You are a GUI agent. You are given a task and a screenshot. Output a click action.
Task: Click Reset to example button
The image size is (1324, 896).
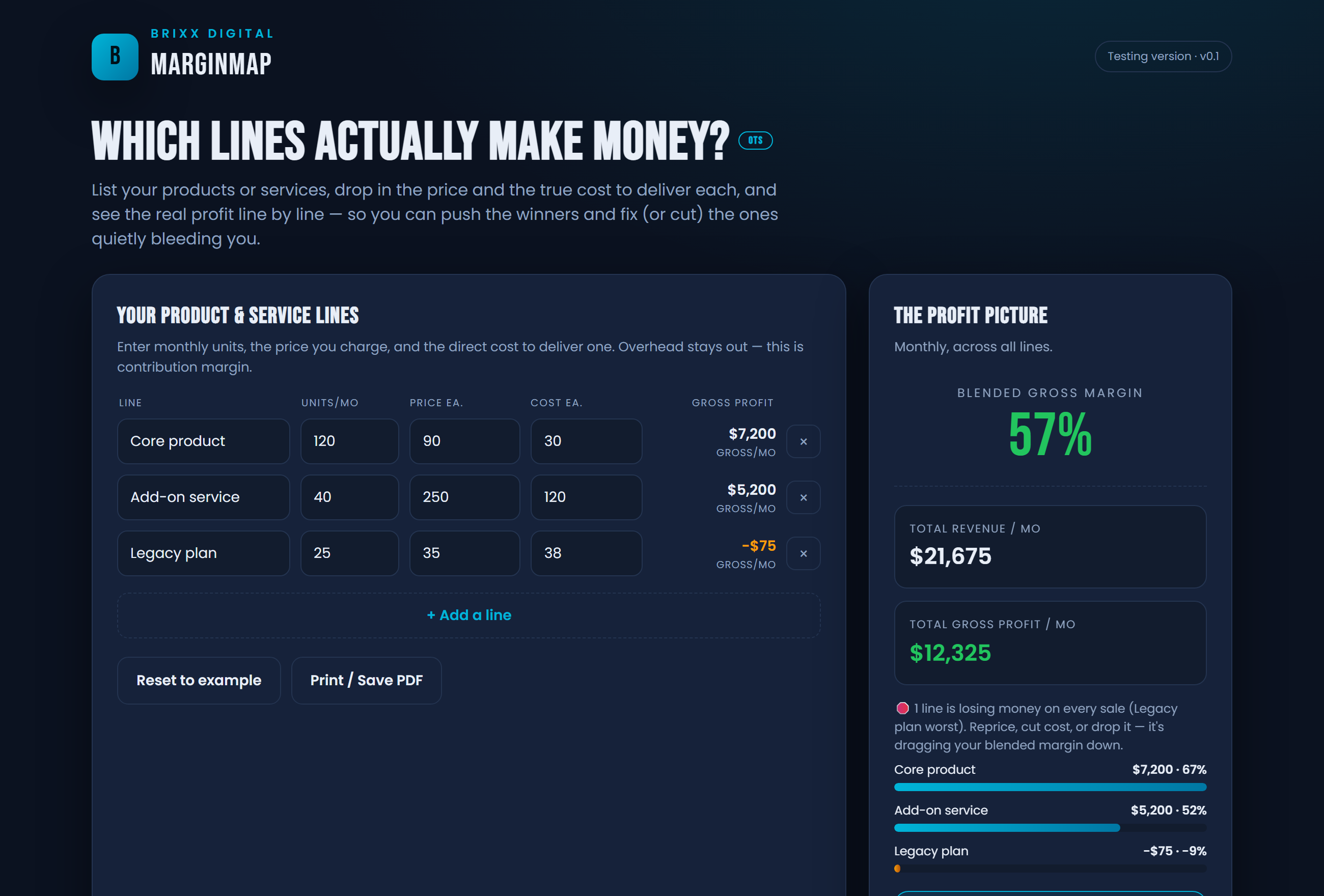coord(199,680)
